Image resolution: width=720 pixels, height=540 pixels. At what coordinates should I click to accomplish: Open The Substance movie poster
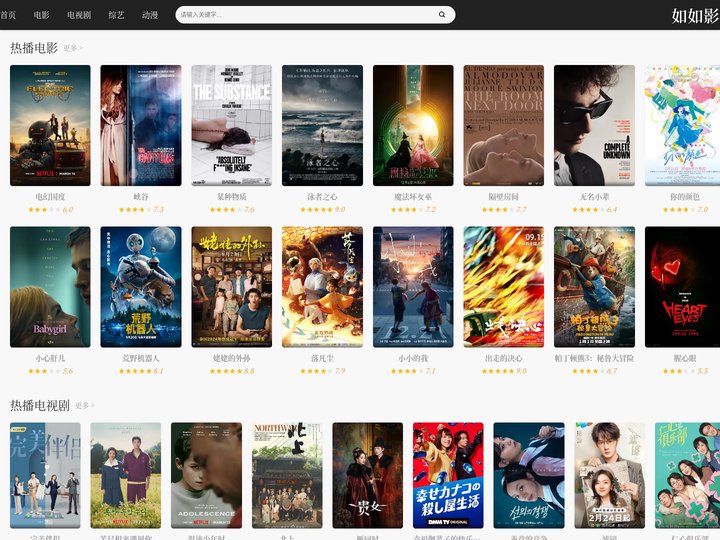tap(231, 125)
